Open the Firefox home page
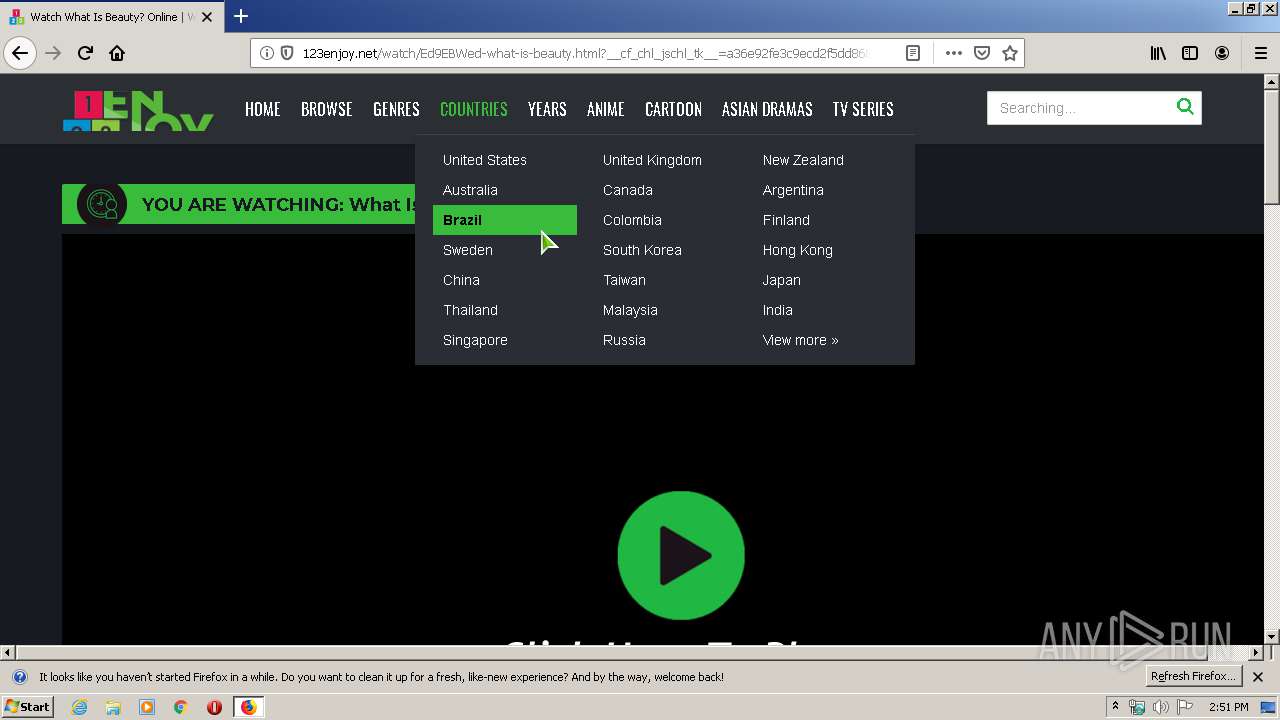 (117, 53)
